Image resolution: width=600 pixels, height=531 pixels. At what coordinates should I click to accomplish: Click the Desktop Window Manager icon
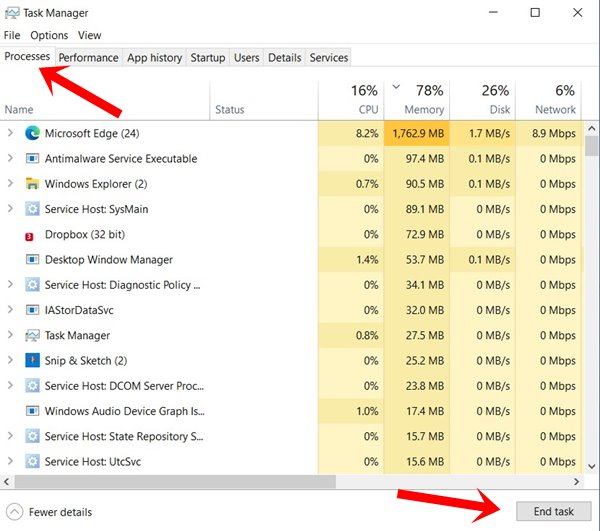33,259
